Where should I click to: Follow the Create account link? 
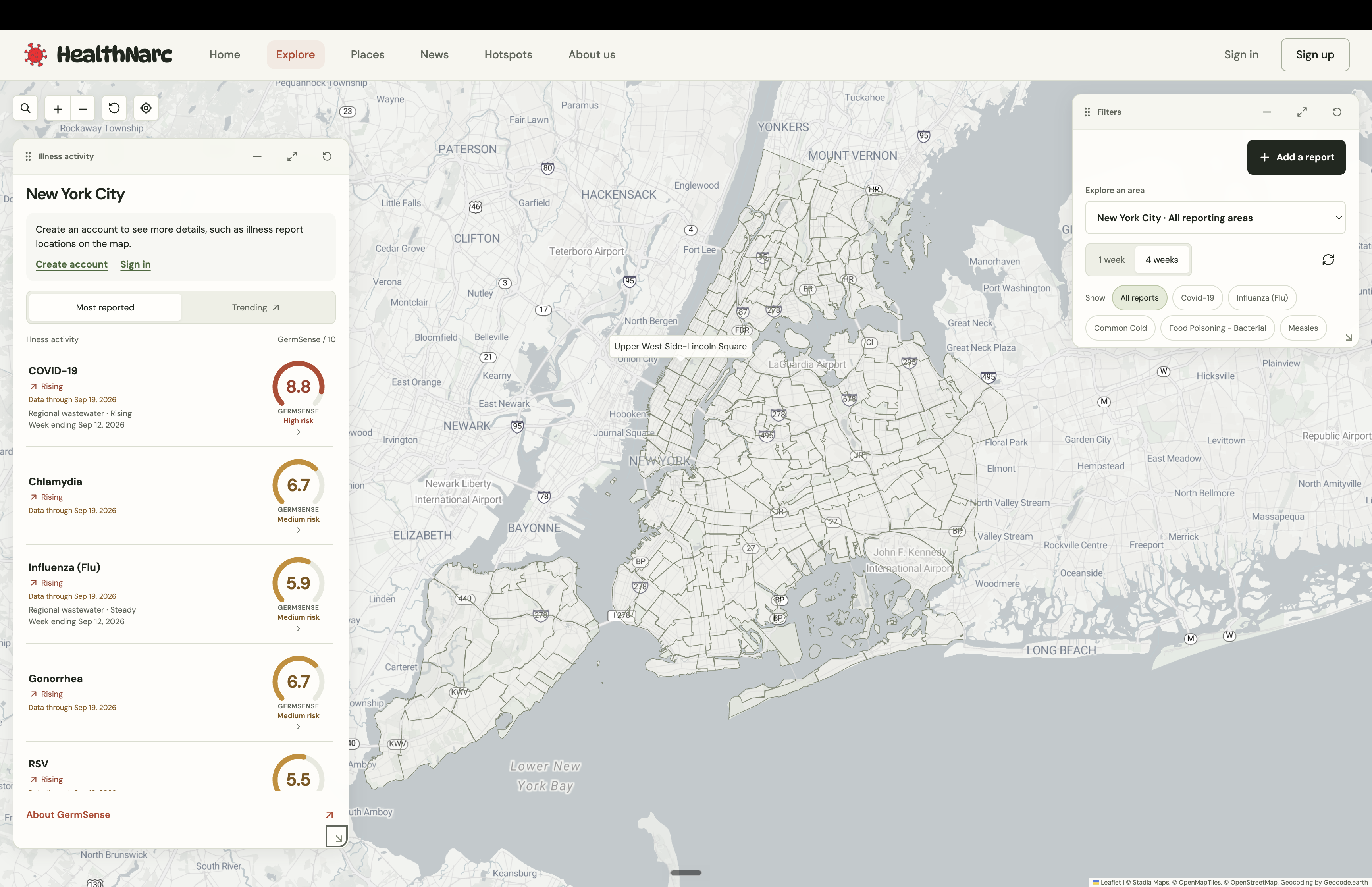click(71, 264)
